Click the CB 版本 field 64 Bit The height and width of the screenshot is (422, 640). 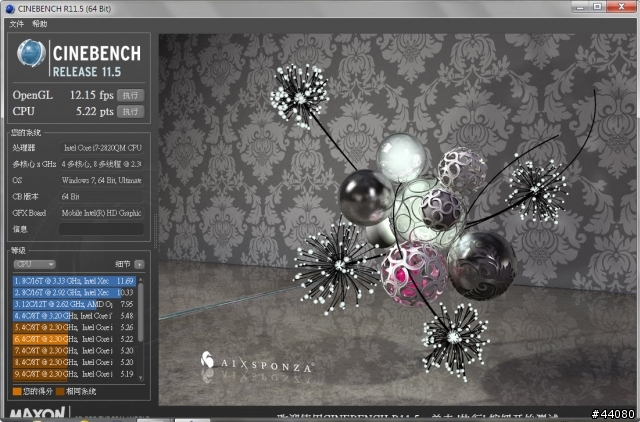coord(102,197)
